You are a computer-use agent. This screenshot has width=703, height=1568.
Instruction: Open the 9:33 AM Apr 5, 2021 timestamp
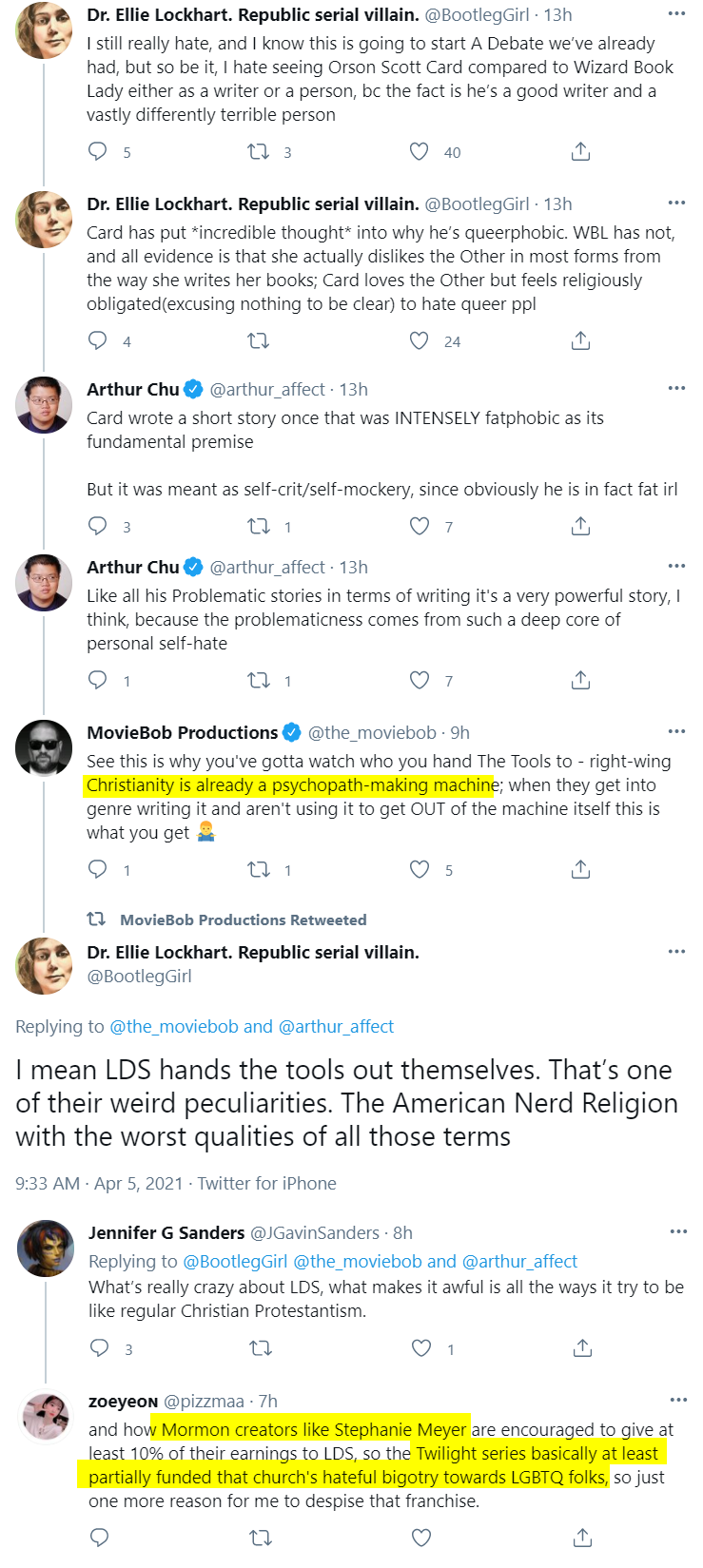[x=99, y=1183]
